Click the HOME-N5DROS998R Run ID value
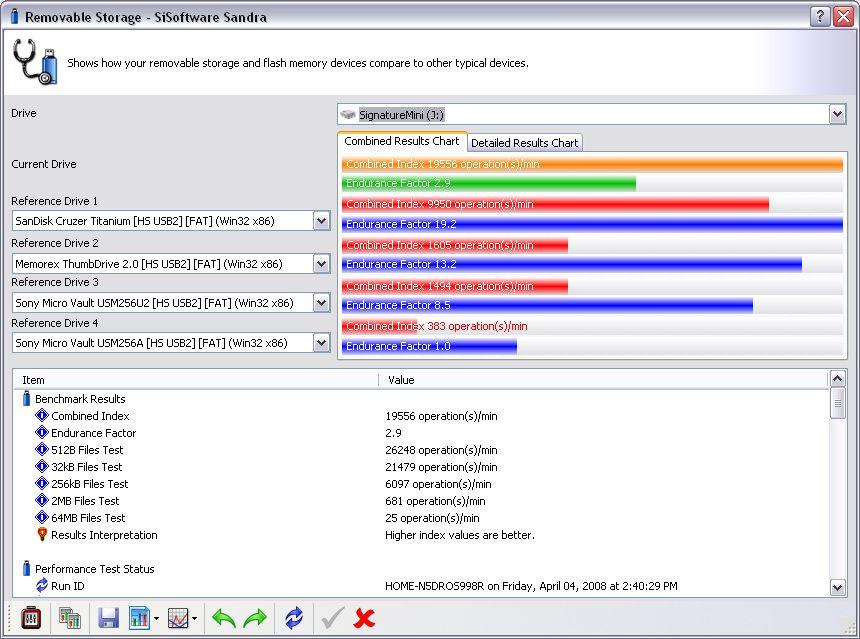This screenshot has width=860, height=639. point(531,586)
